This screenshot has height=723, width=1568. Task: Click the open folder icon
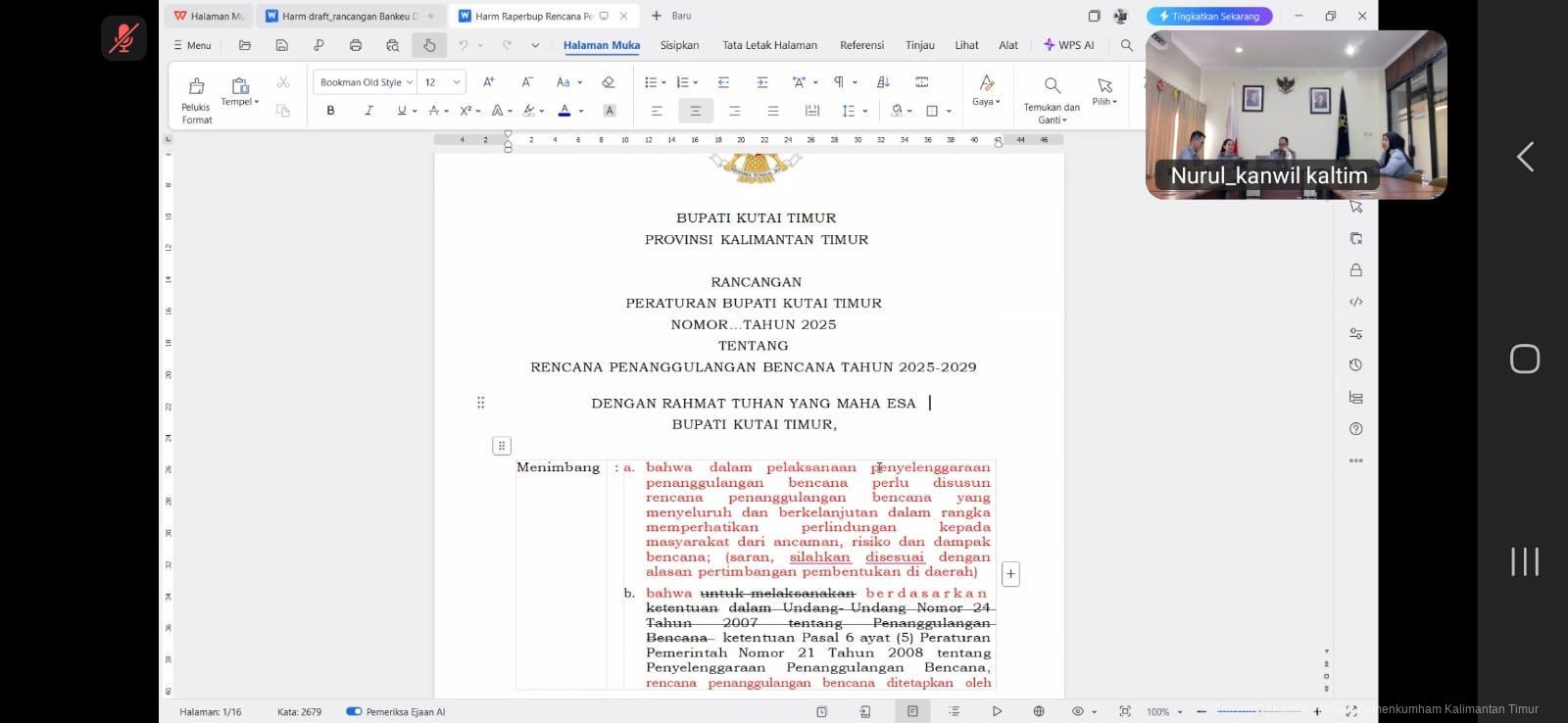click(245, 45)
